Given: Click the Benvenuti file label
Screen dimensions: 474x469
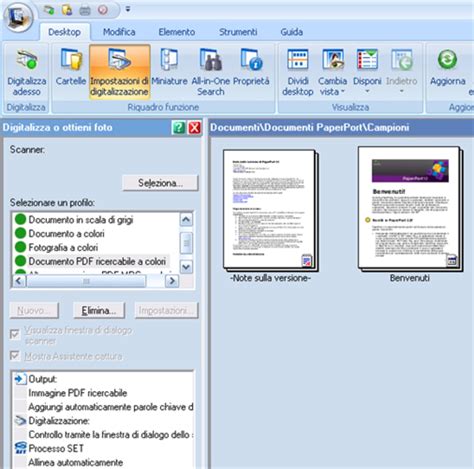Looking at the screenshot, I should (410, 278).
